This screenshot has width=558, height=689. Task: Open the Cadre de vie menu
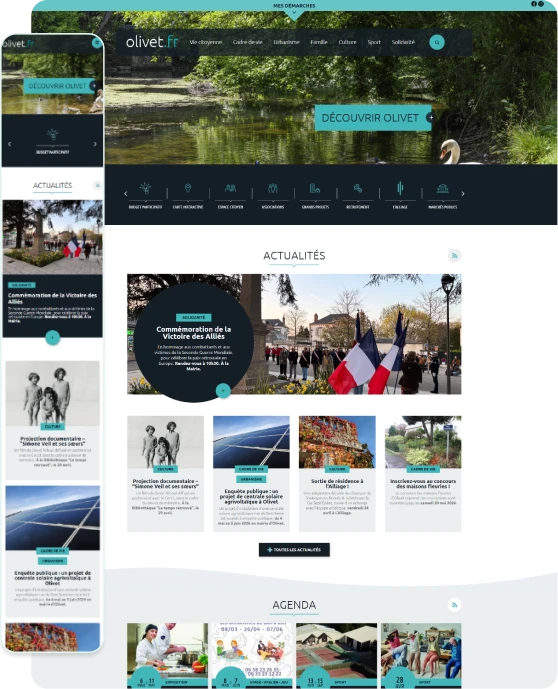coord(247,42)
